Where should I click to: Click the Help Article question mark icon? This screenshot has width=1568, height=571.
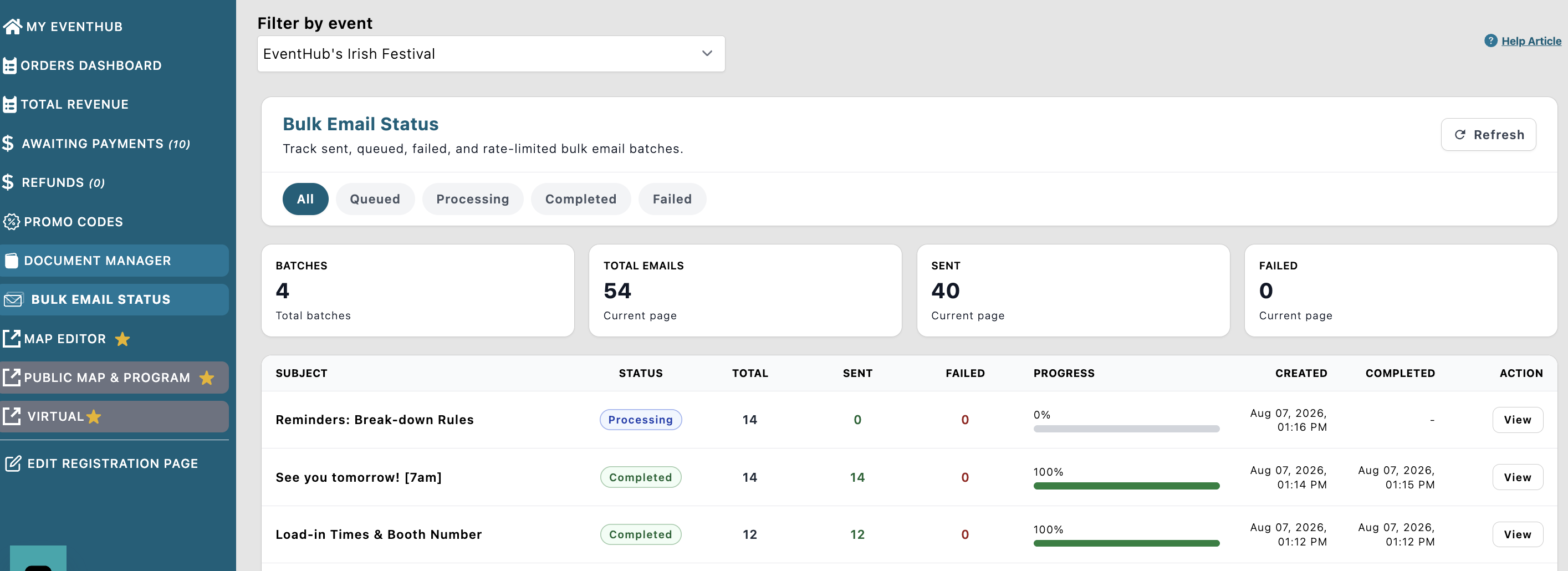(1491, 41)
